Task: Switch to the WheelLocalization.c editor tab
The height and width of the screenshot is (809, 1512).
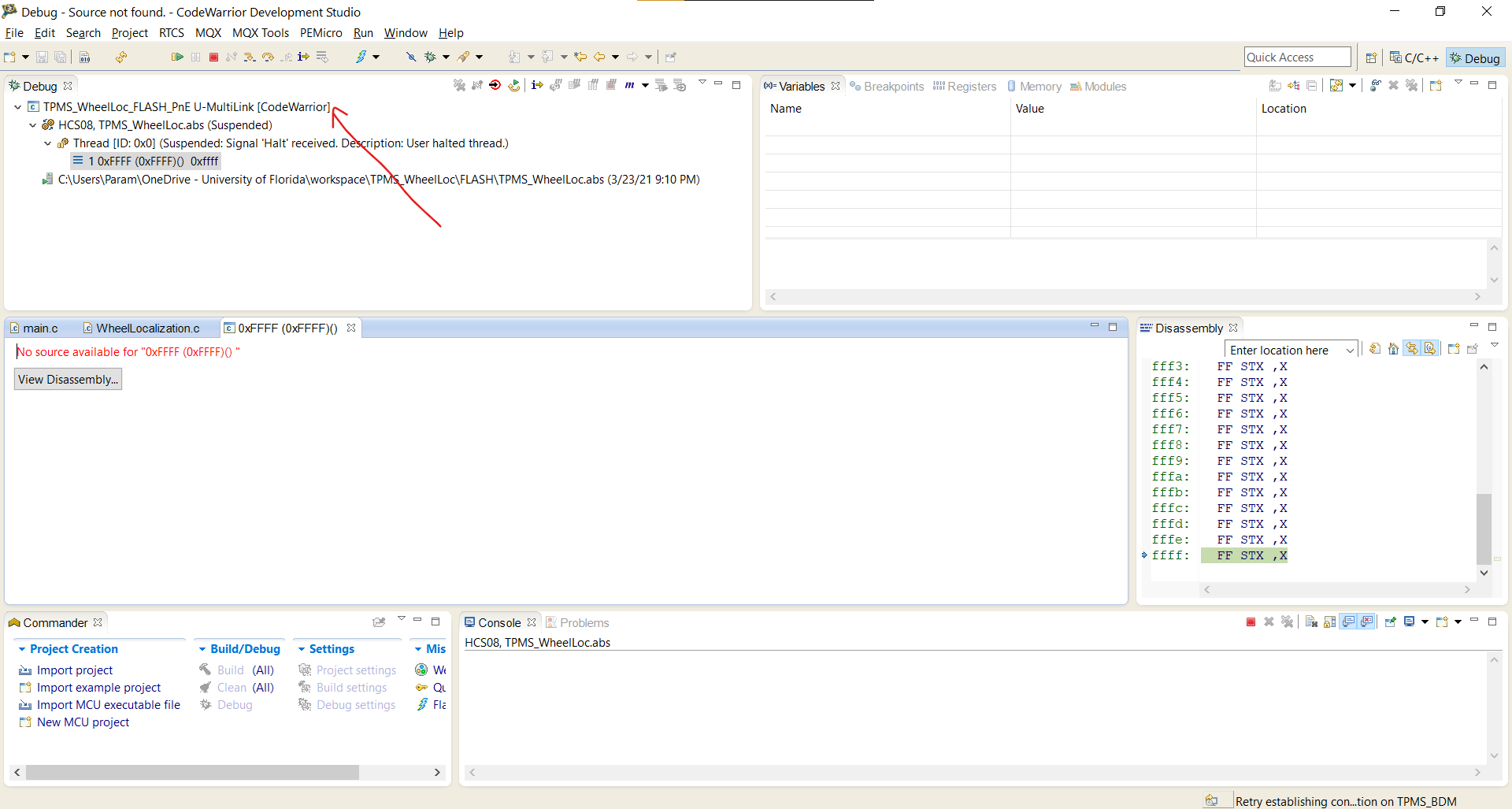Action: point(147,328)
